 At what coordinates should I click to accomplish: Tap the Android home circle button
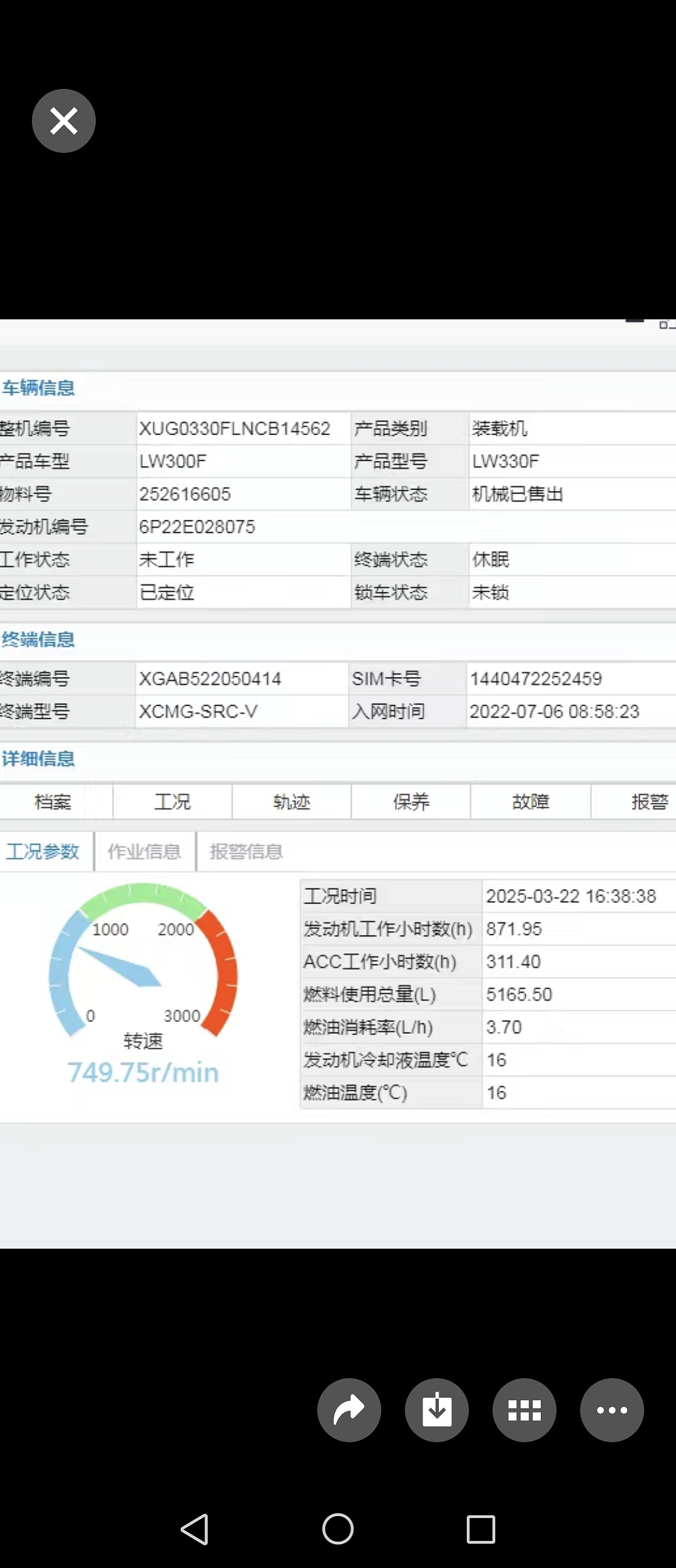point(338,1529)
